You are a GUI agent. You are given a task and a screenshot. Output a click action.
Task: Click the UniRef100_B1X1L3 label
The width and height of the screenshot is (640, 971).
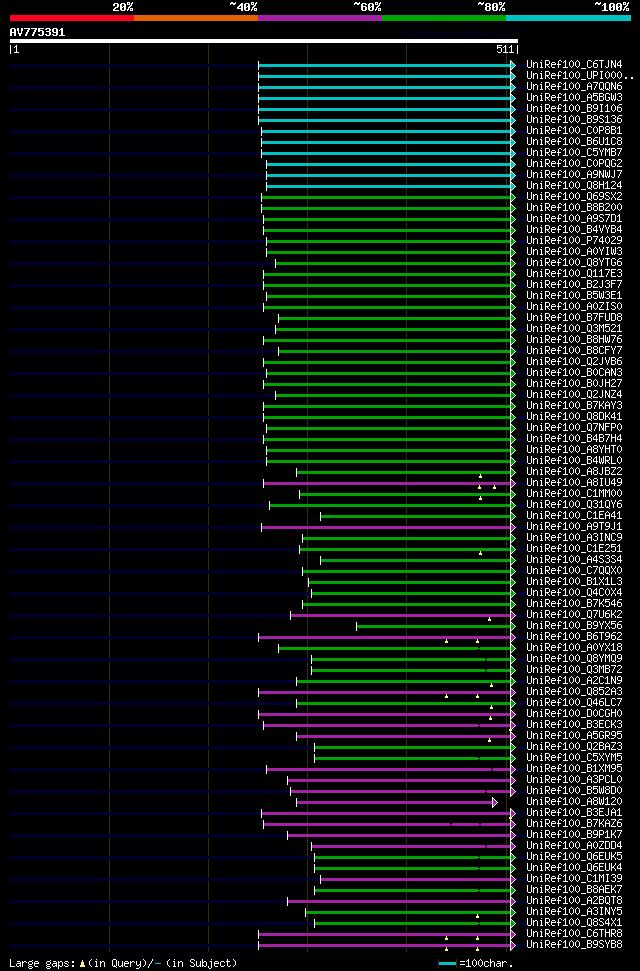coord(574,583)
